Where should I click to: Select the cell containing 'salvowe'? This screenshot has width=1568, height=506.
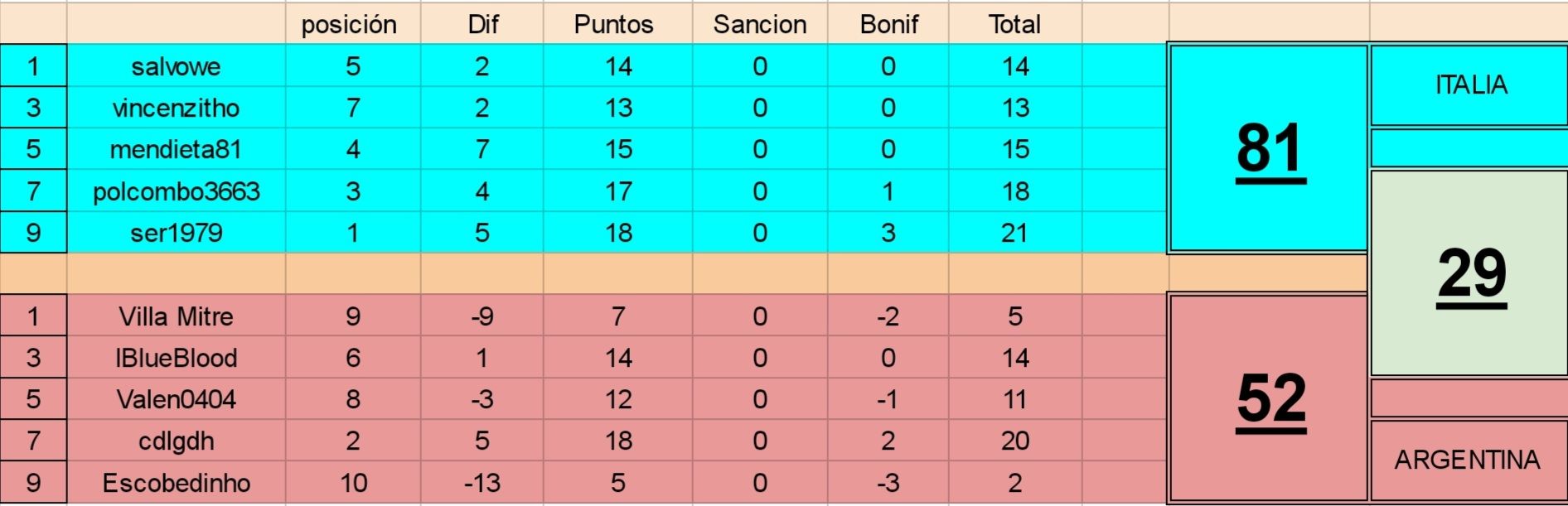tap(177, 66)
